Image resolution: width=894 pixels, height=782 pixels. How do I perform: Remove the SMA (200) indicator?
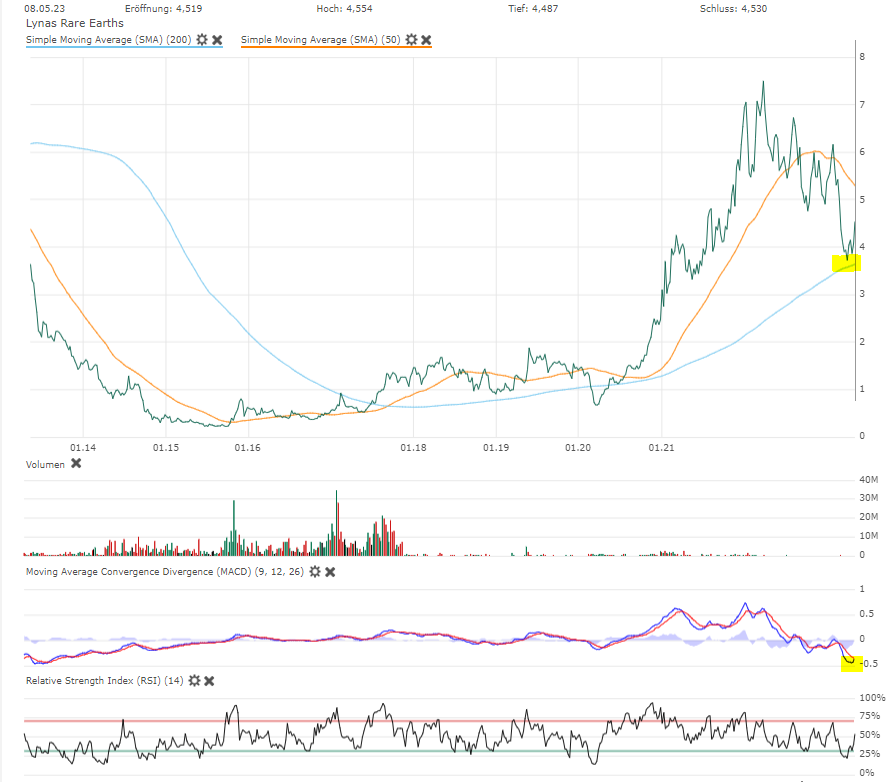[x=217, y=39]
